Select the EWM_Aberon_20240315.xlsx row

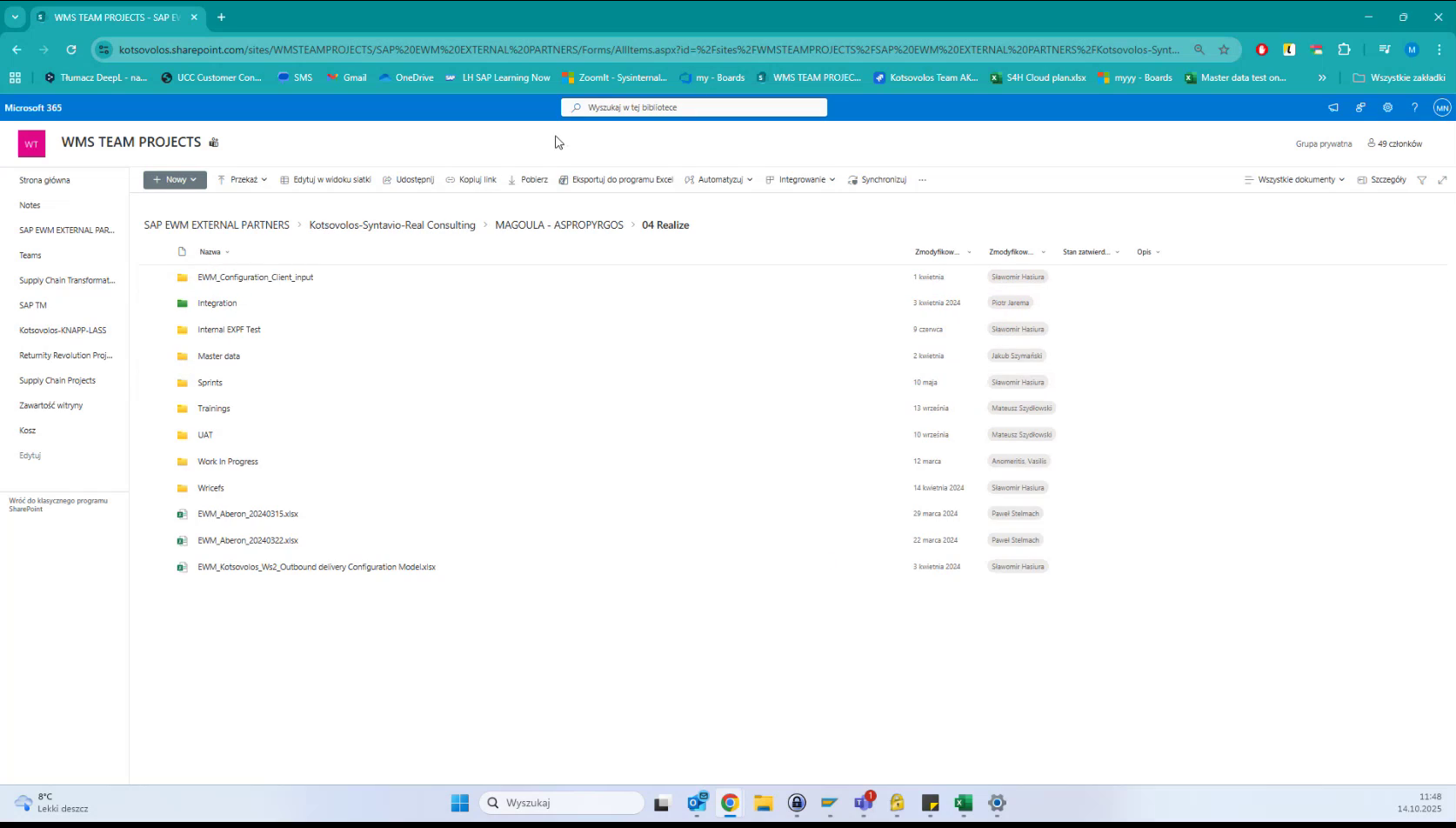(248, 514)
